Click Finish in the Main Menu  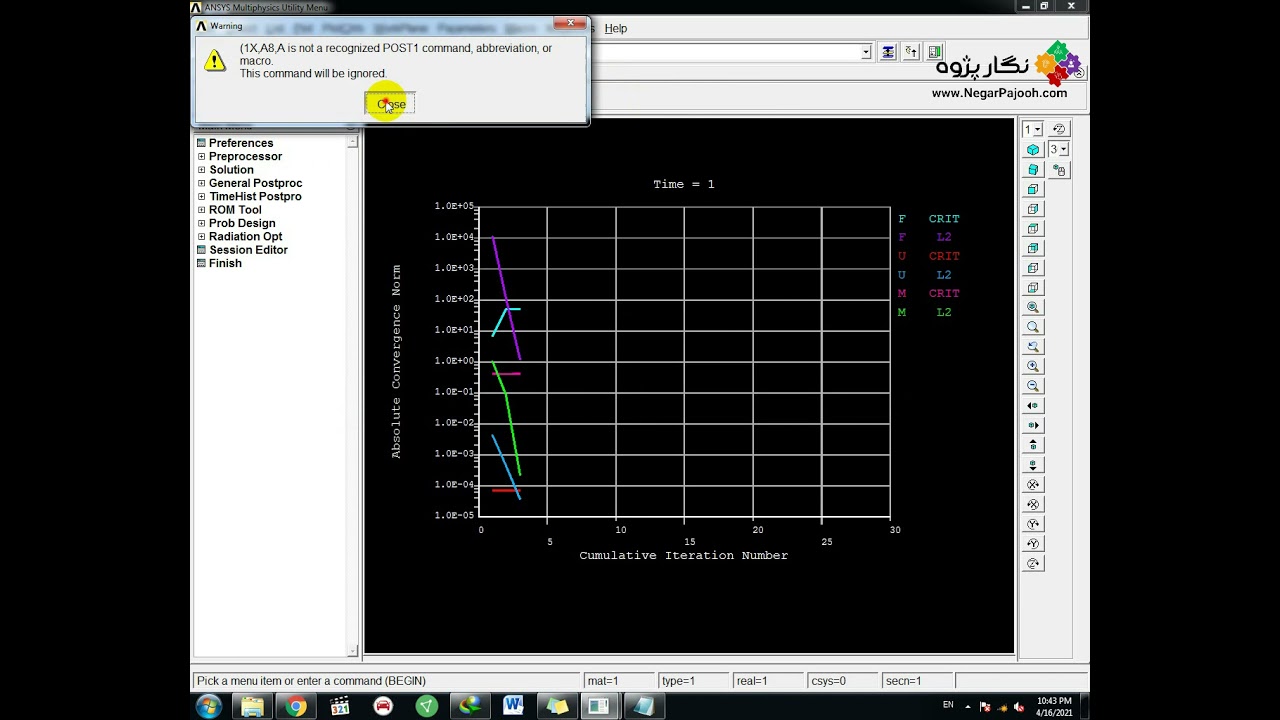[x=225, y=263]
